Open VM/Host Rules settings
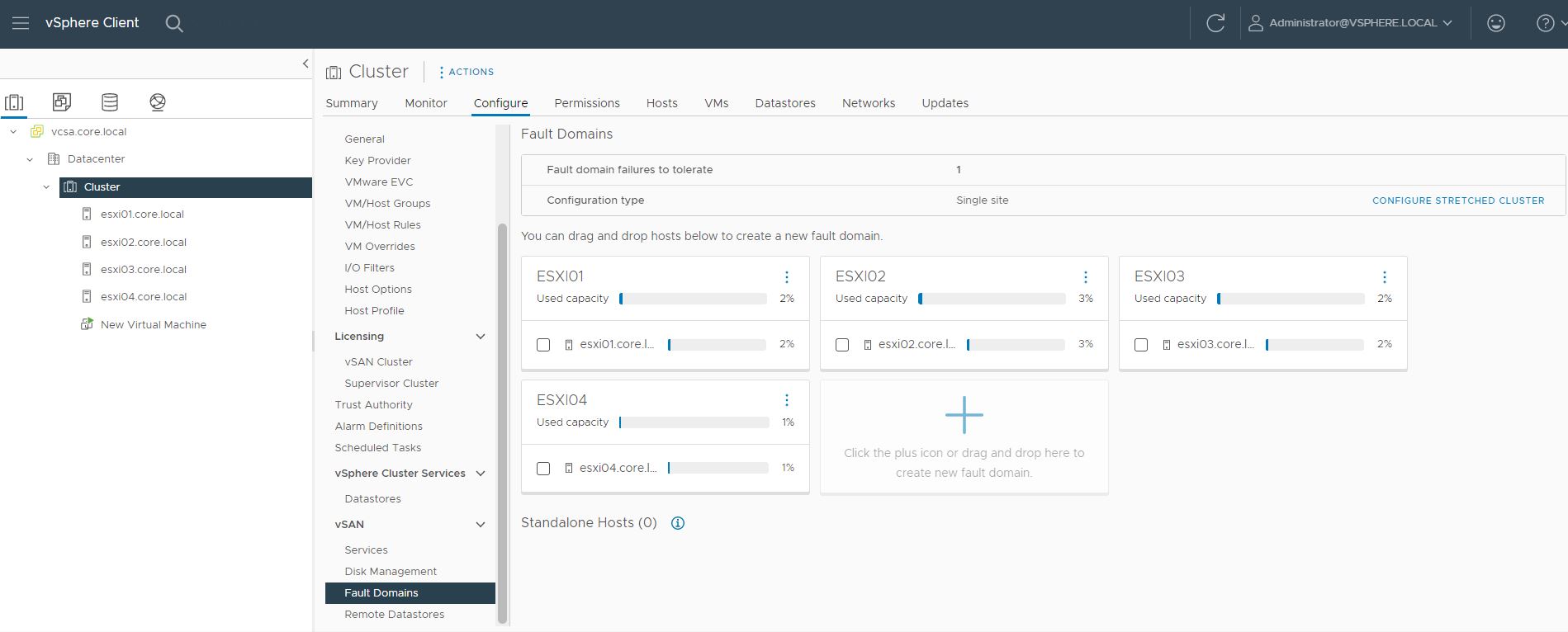The width and height of the screenshot is (1568, 632). [383, 225]
